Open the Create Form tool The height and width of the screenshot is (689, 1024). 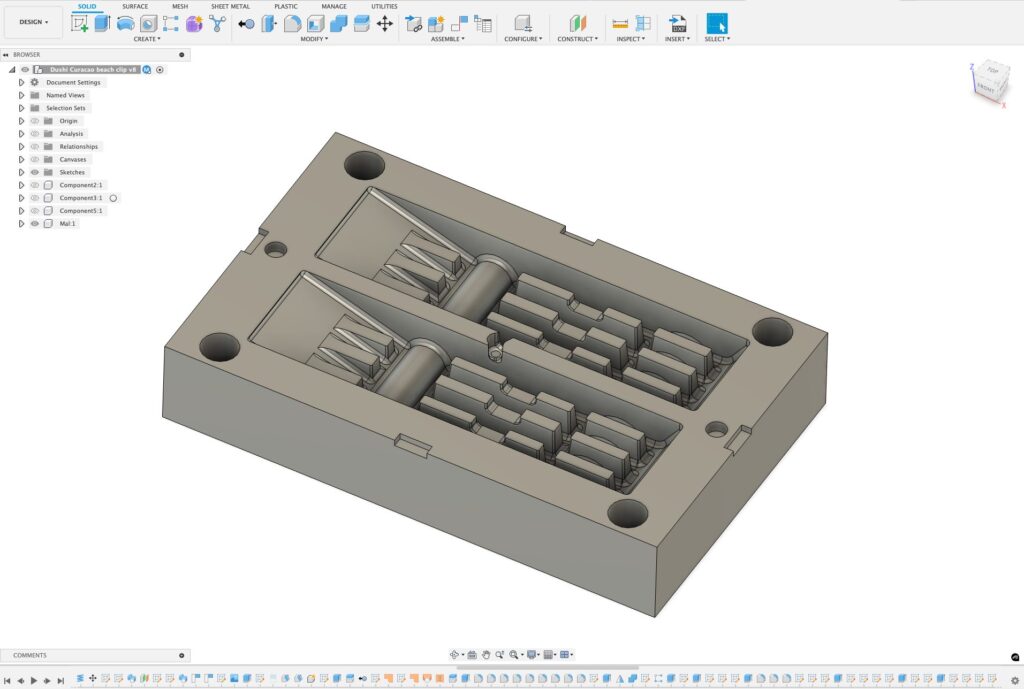point(194,24)
